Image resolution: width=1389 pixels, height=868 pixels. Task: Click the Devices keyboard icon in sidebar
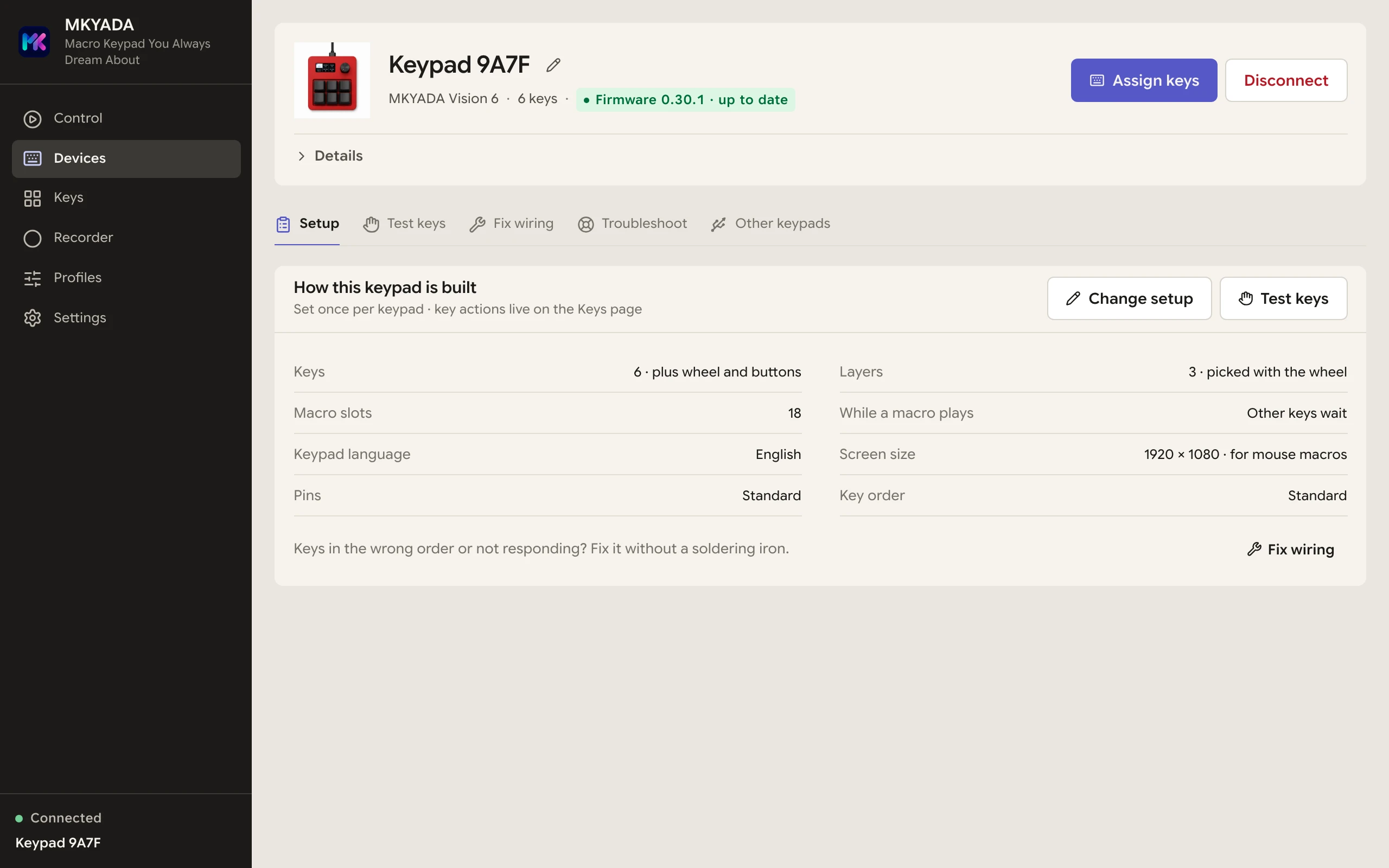33,158
